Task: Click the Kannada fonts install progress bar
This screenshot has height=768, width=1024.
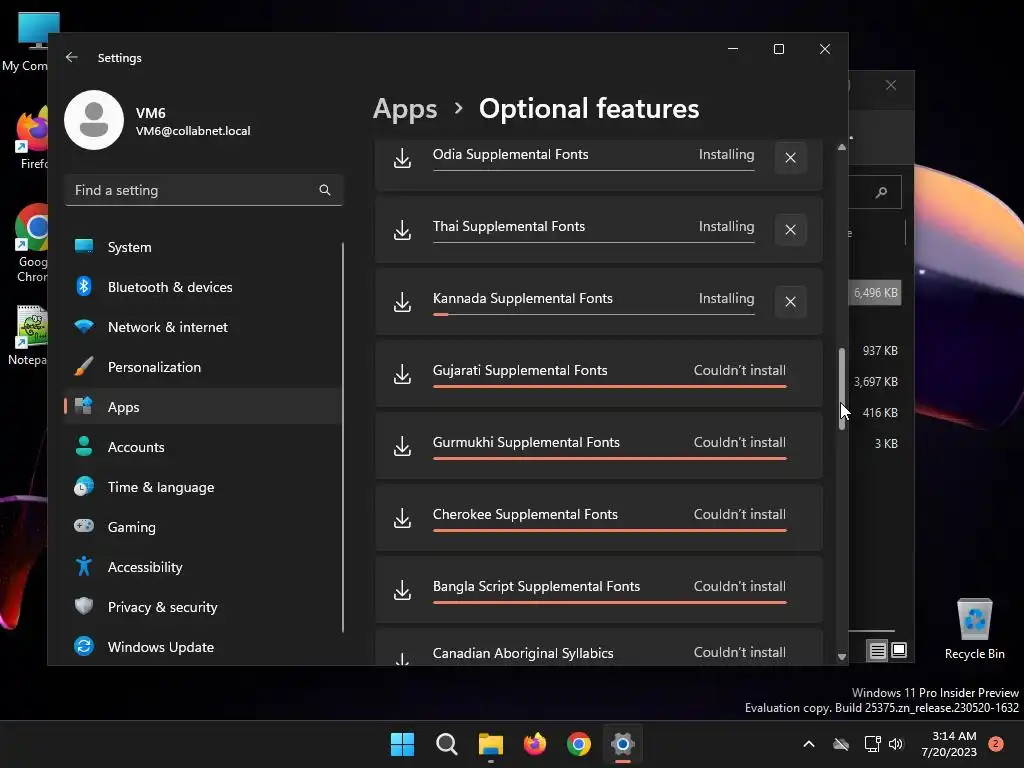Action: pyautogui.click(x=594, y=314)
